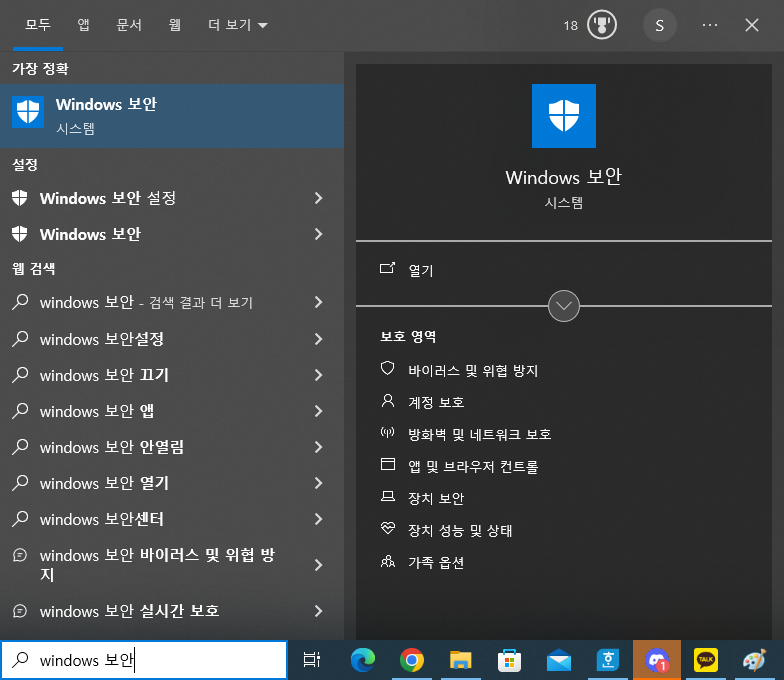Screen dimensions: 784x680
Task: Click antenna icon beside 방화벽 및 네트워크 보호
Action: point(388,432)
